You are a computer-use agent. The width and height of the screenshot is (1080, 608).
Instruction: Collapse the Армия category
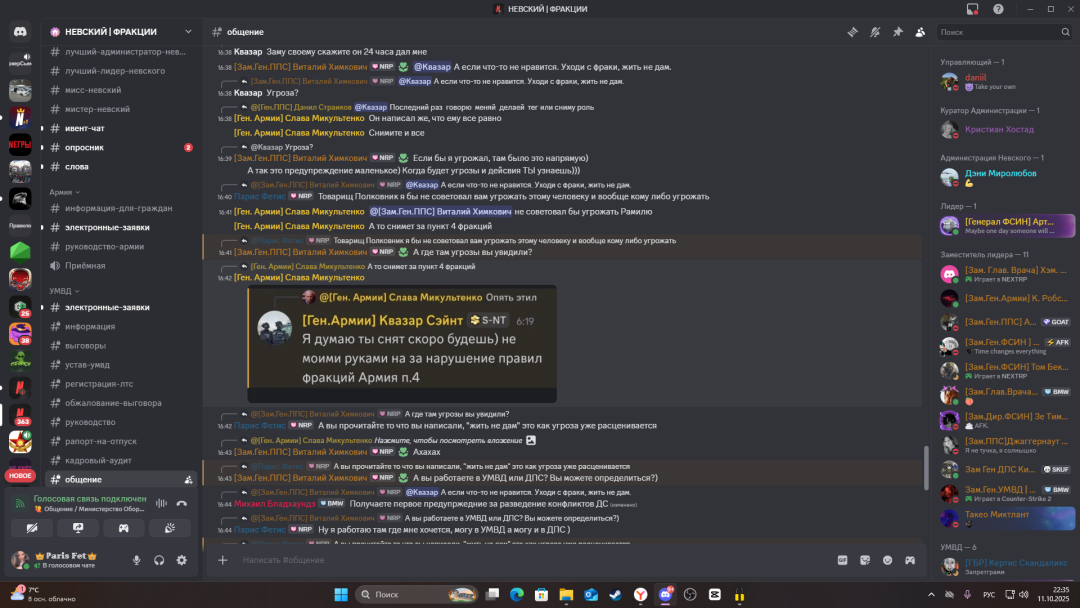click(x=66, y=191)
